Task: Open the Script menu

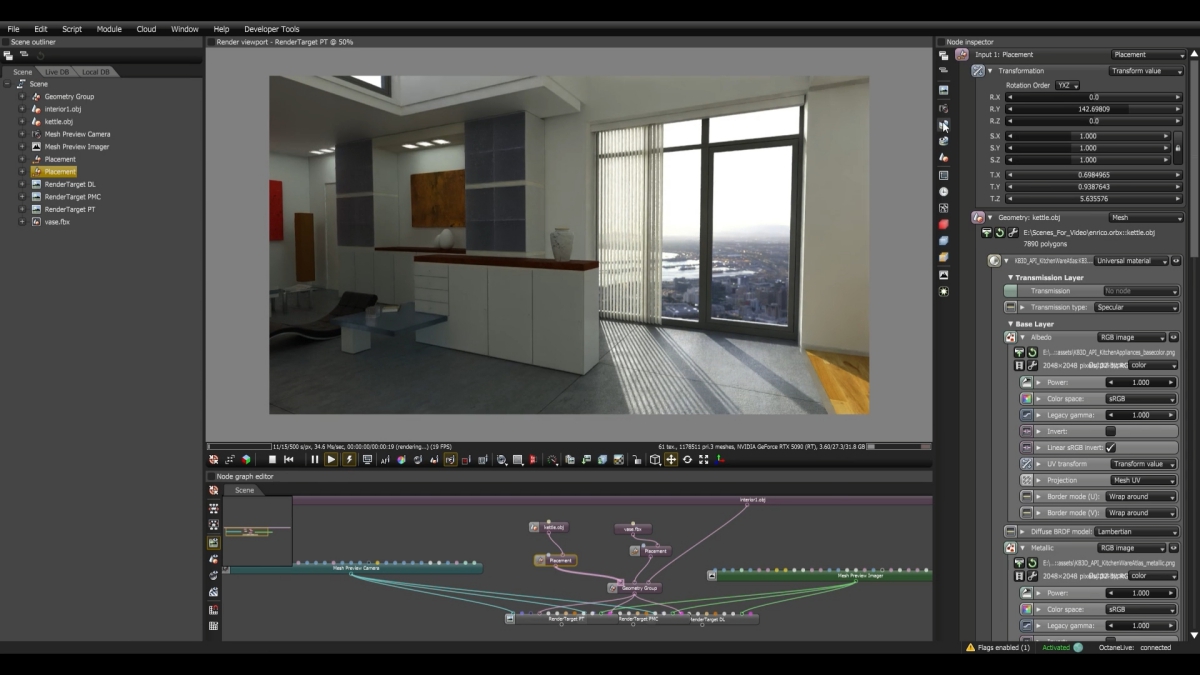Action: 72,29
